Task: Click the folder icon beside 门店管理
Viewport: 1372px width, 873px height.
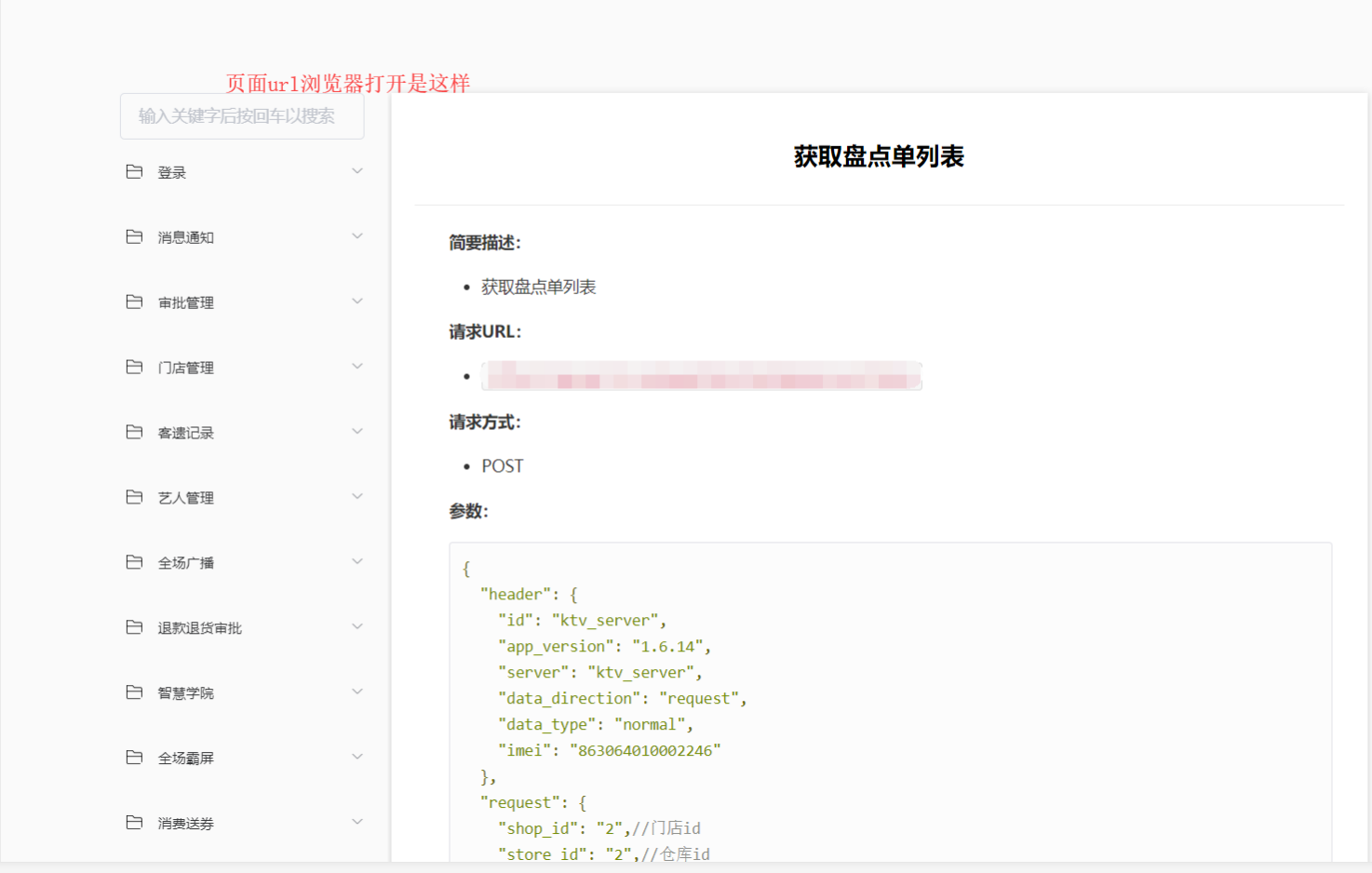Action: [134, 367]
